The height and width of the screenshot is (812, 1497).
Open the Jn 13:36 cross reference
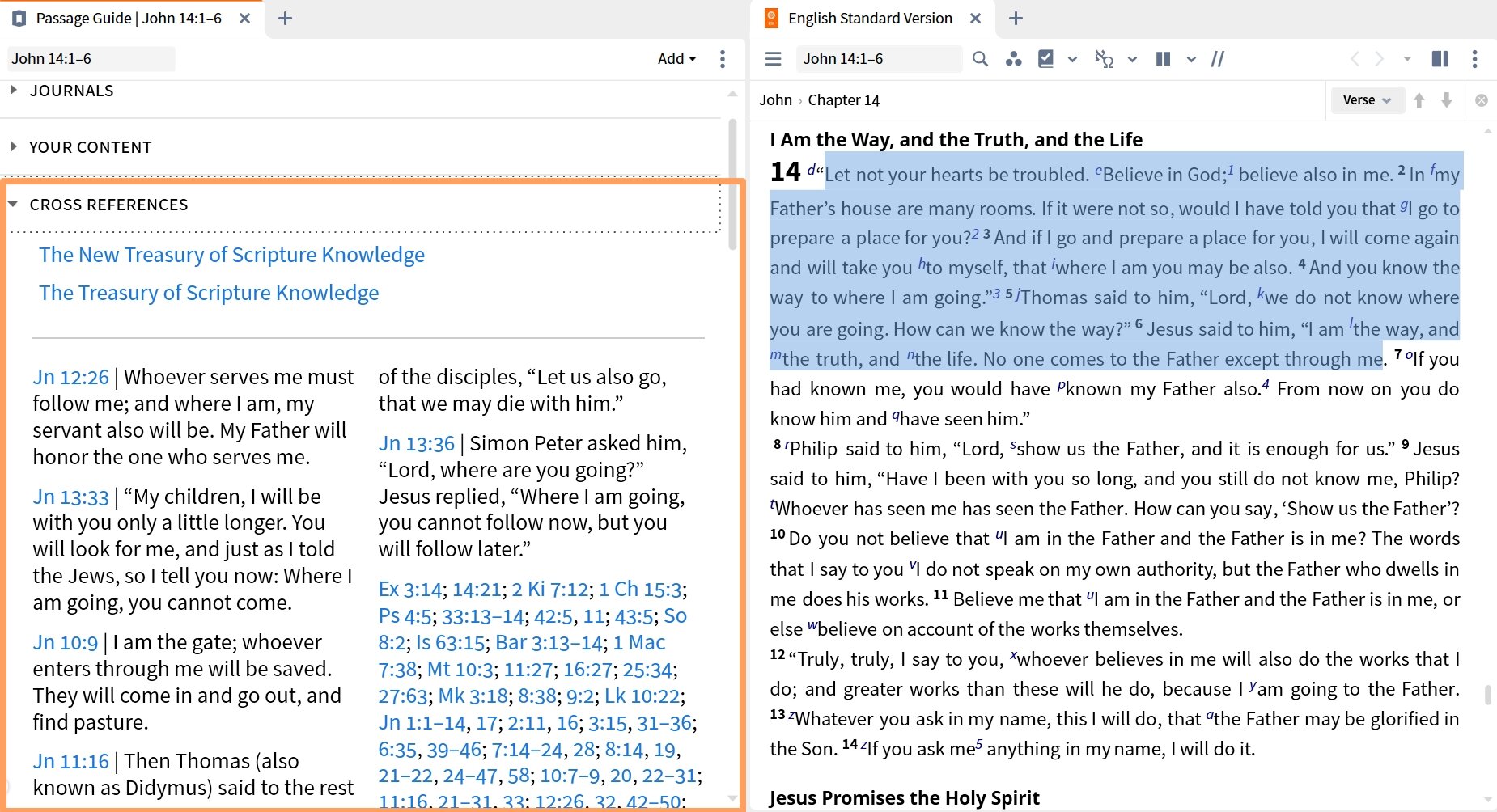pos(417,444)
